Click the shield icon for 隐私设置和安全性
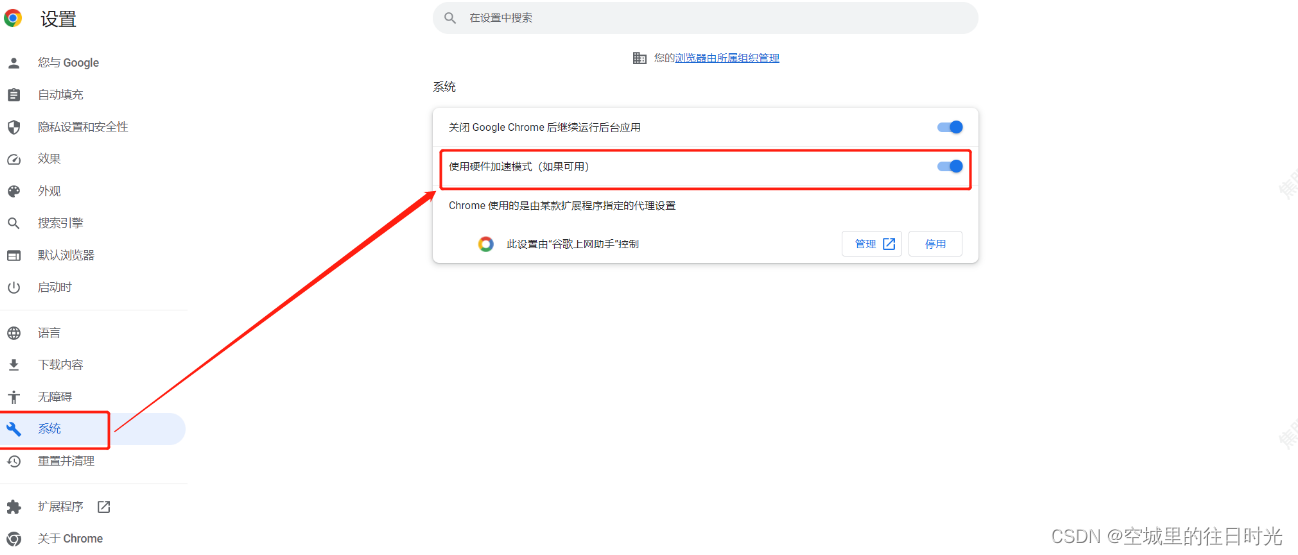 pos(14,127)
